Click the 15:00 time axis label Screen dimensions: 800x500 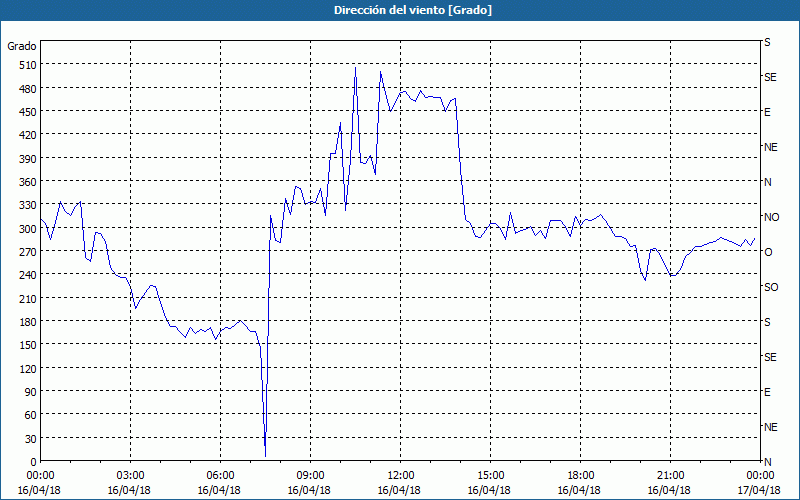pyautogui.click(x=490, y=476)
